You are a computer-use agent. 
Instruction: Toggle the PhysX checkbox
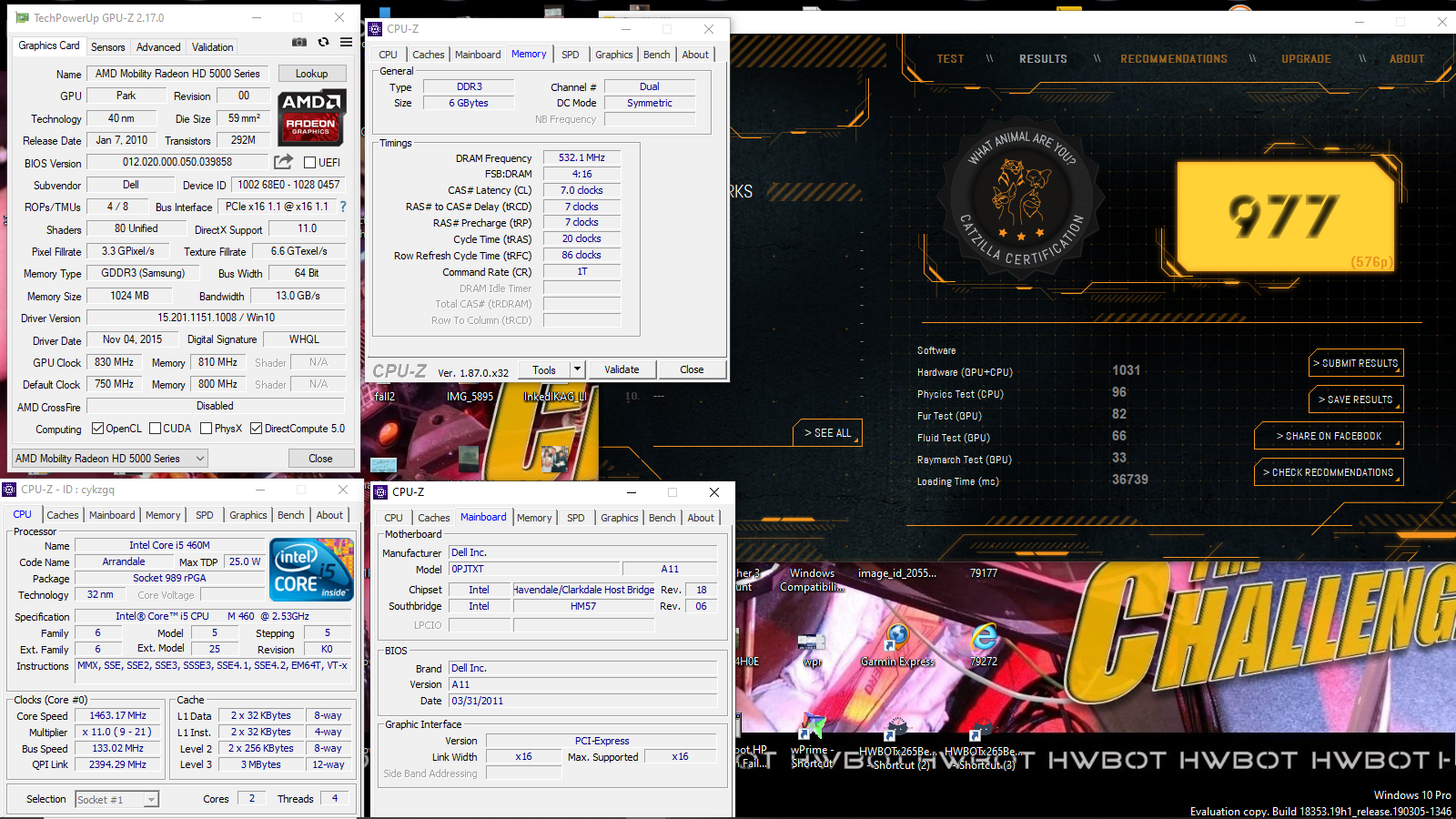[x=207, y=429]
